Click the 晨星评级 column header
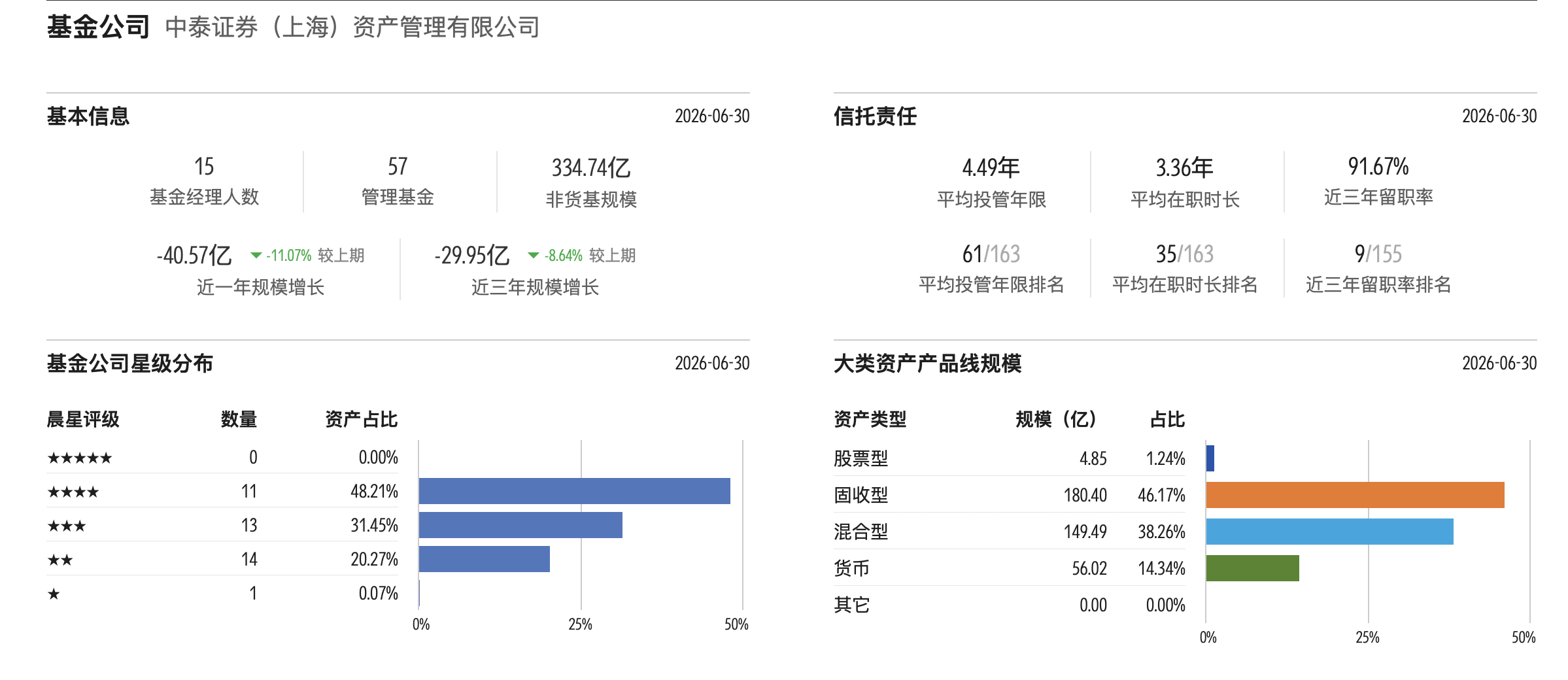 point(83,419)
